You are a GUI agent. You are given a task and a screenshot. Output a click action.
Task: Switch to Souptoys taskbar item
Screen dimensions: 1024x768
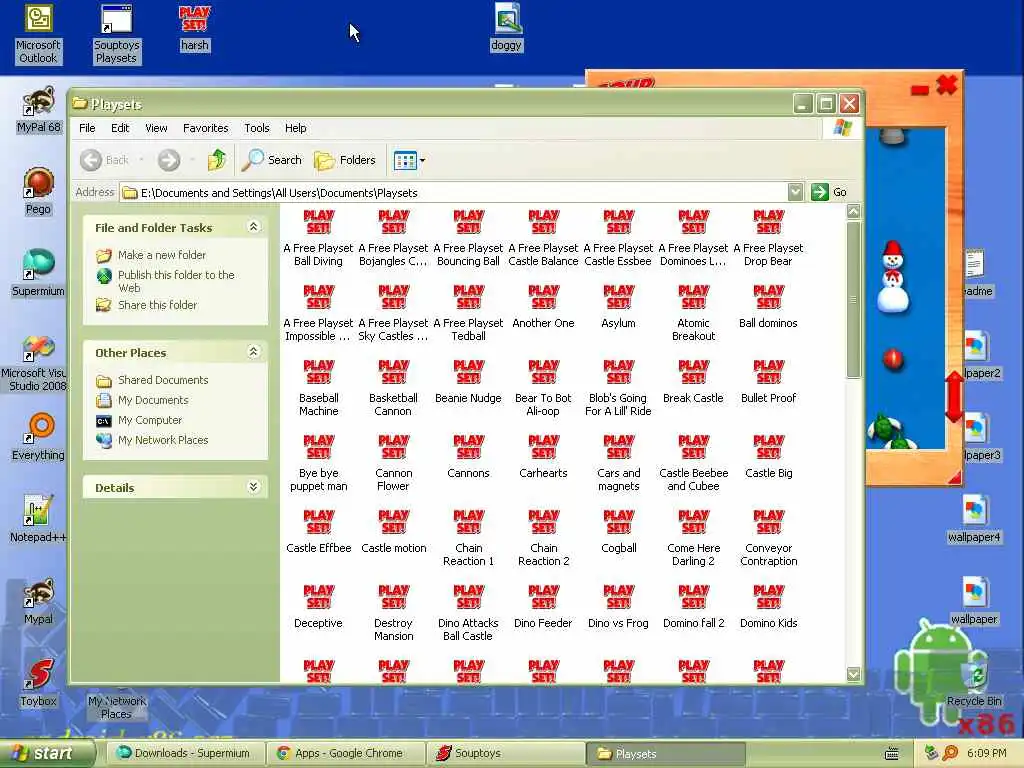(x=505, y=754)
